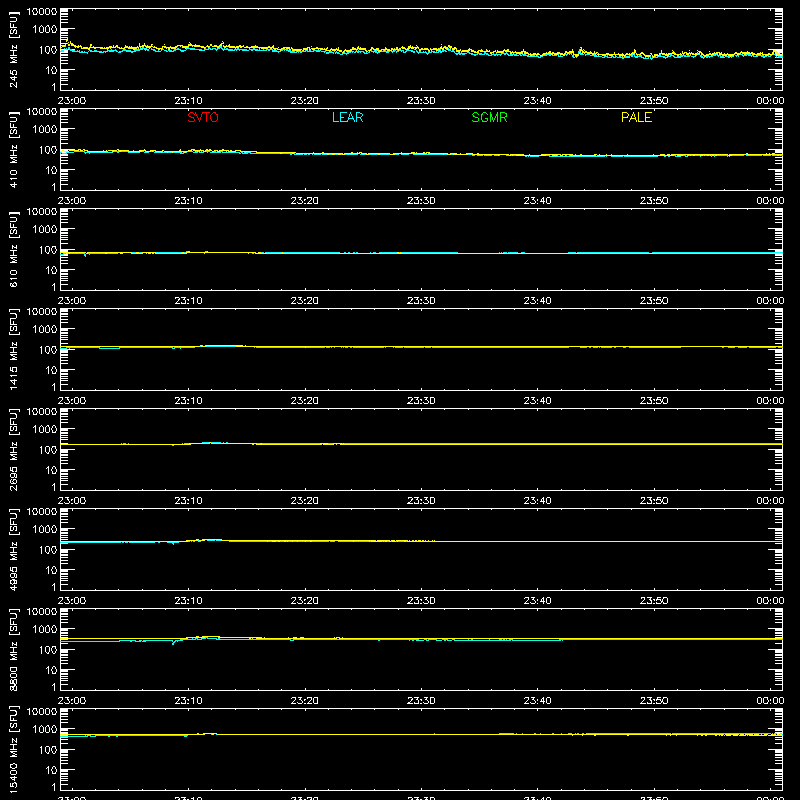Click 23:10 tick label under 4995 MHz plot

[x=188, y=601]
